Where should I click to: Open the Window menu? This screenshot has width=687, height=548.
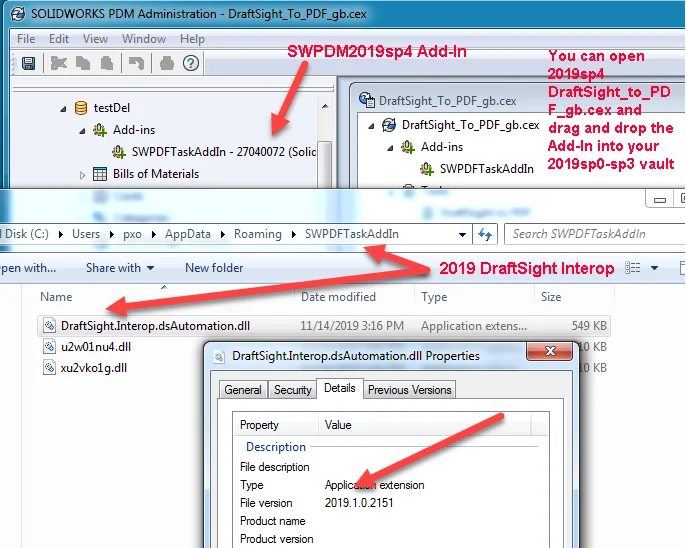pos(144,39)
